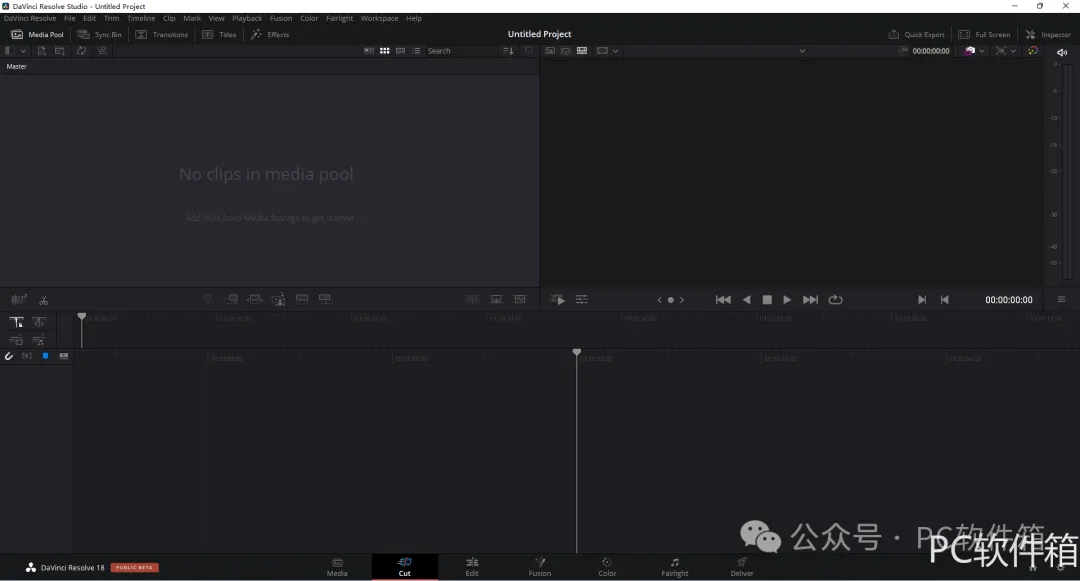The image size is (1080, 581).
Task: Toggle the Inspector panel
Action: click(x=1048, y=34)
